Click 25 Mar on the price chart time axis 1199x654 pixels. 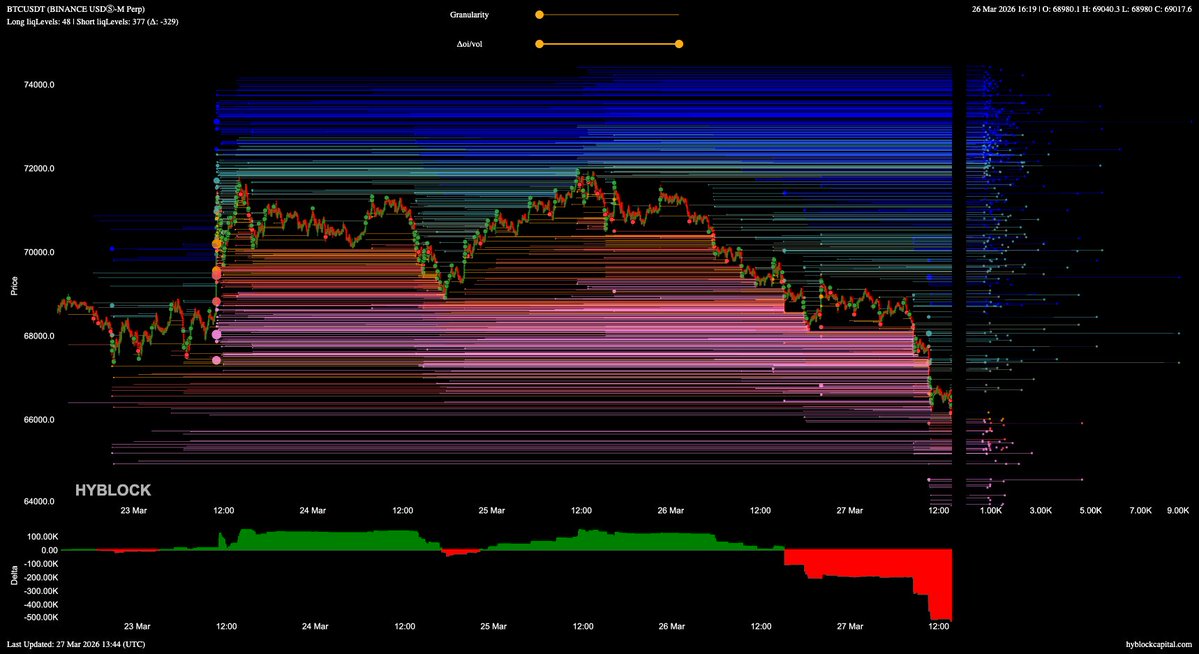click(492, 510)
